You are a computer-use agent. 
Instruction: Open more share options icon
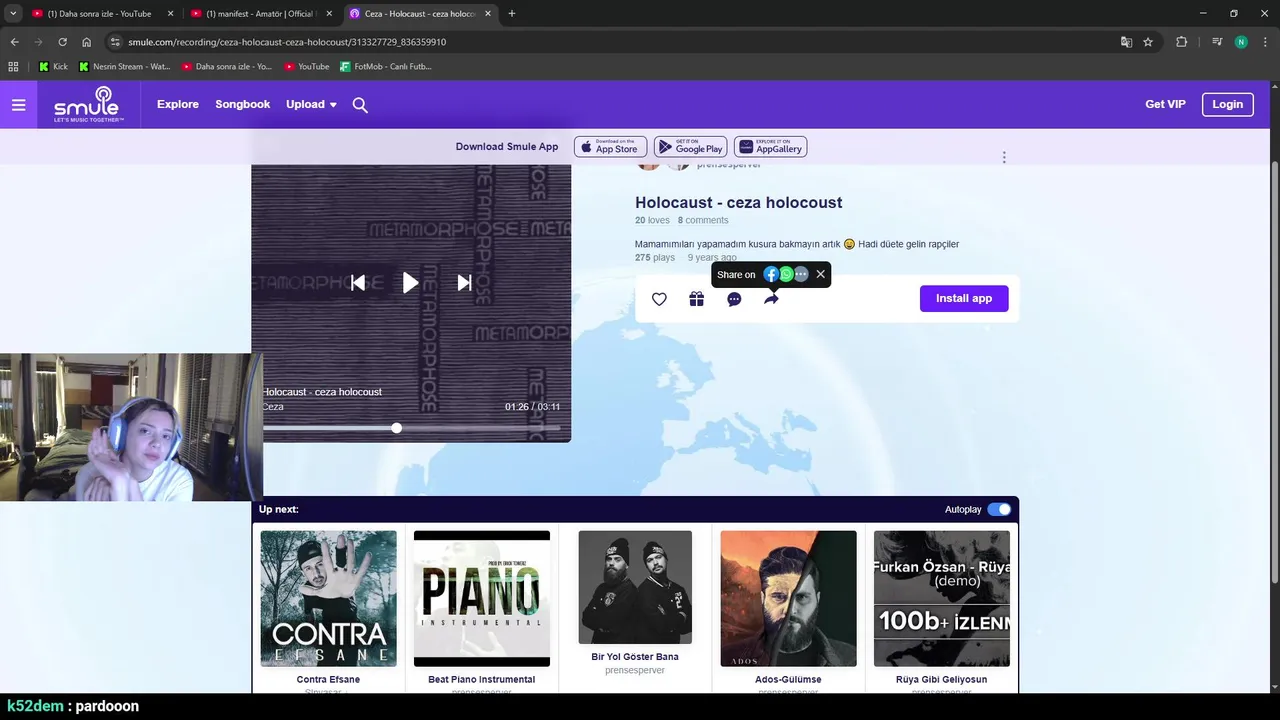pyautogui.click(x=801, y=274)
